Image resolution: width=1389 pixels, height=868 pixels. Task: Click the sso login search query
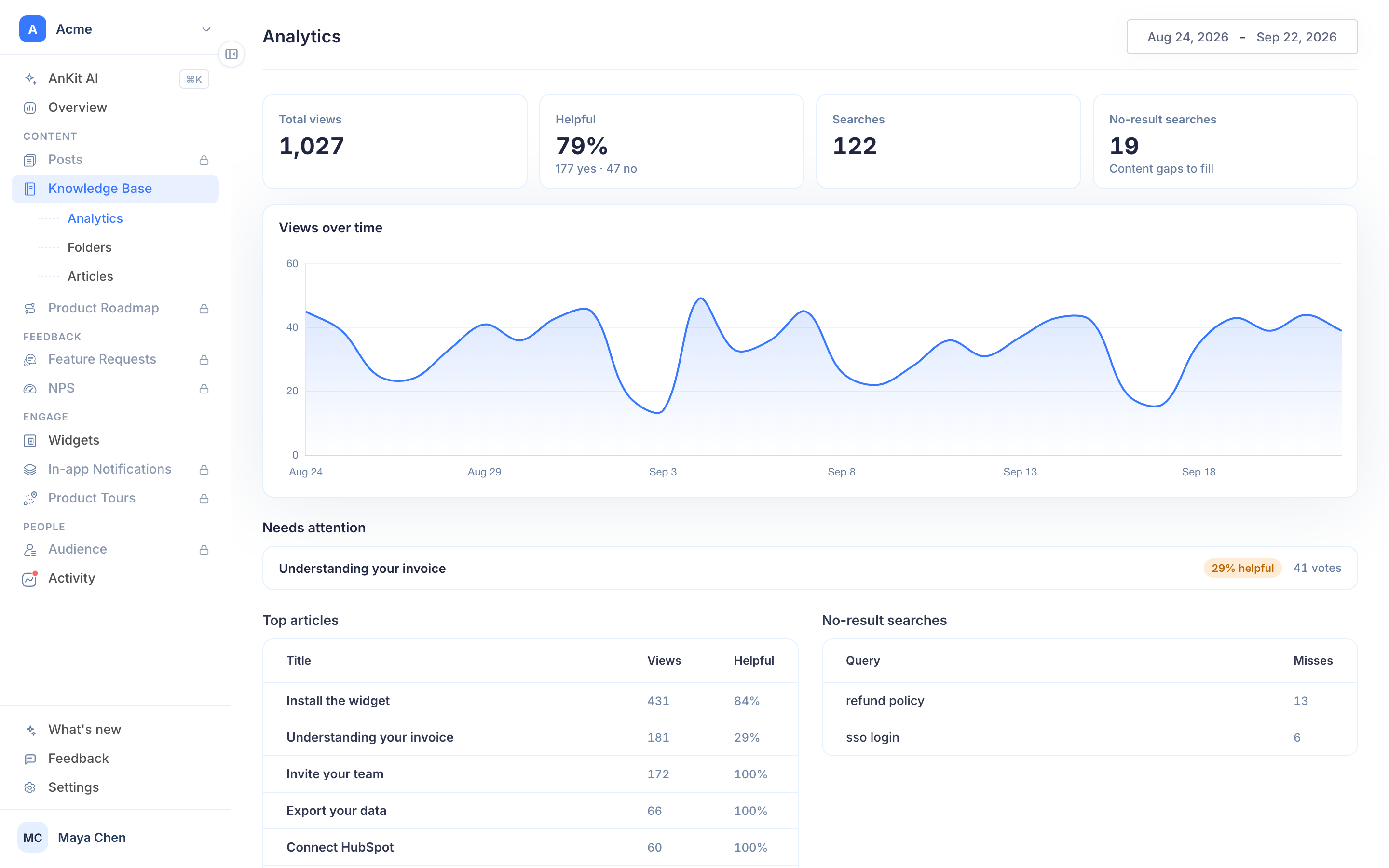click(x=872, y=738)
